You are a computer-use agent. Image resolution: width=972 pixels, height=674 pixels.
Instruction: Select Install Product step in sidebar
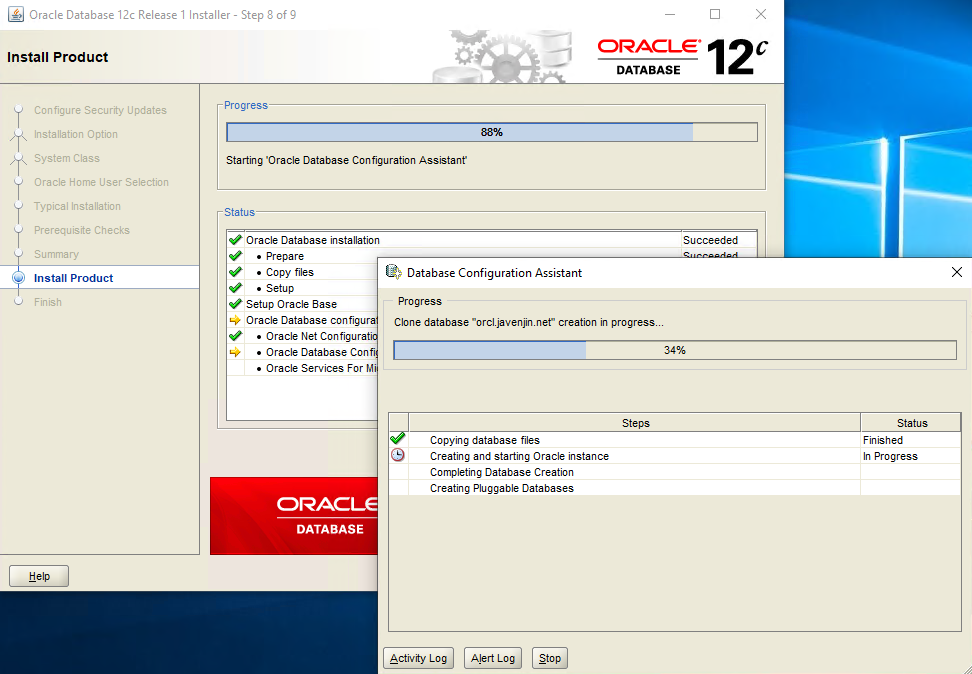click(x=73, y=278)
